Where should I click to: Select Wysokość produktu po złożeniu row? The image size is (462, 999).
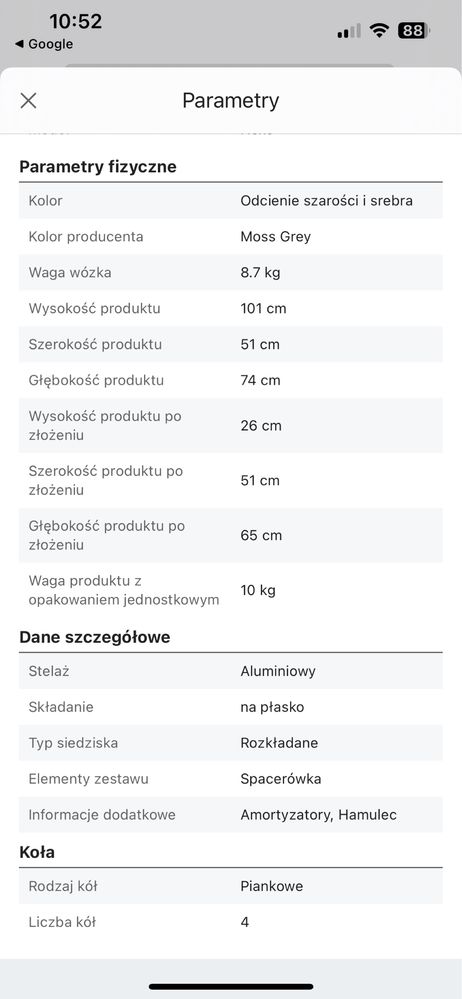231,426
